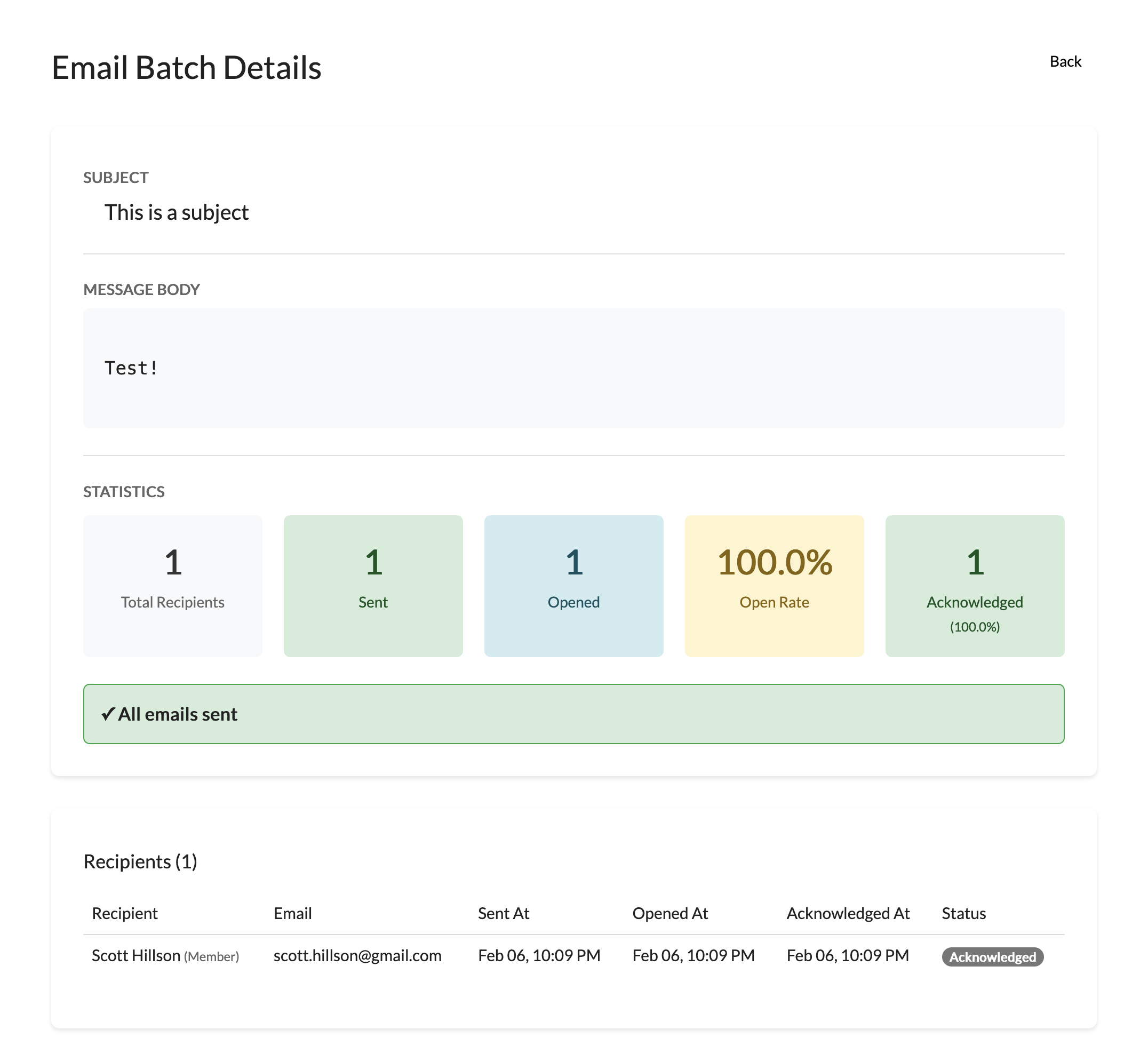The width and height of the screenshot is (1148, 1038).
Task: Click the Sent At column header
Action: pyautogui.click(x=504, y=913)
